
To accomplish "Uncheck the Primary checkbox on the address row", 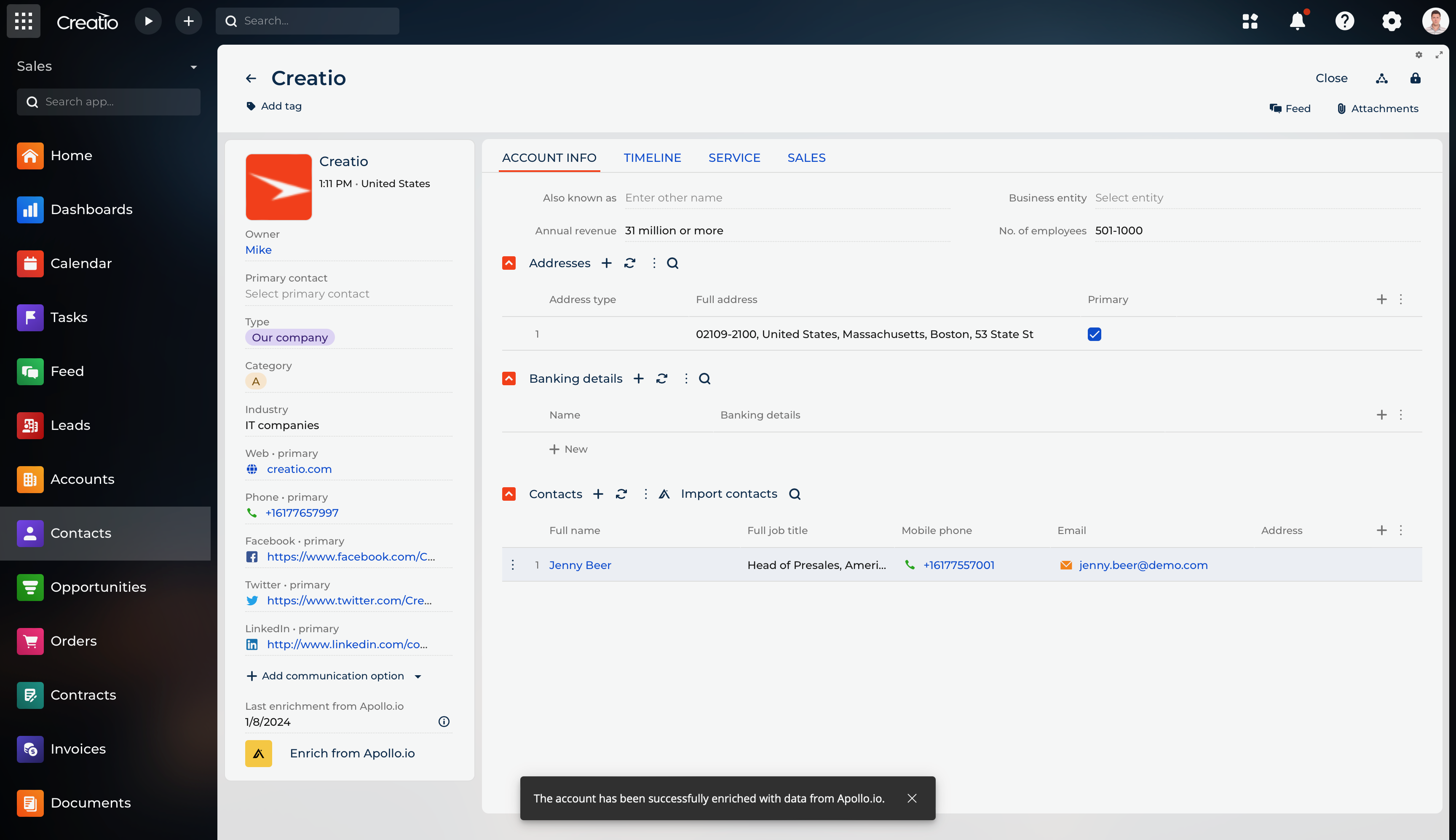I will [x=1094, y=334].
